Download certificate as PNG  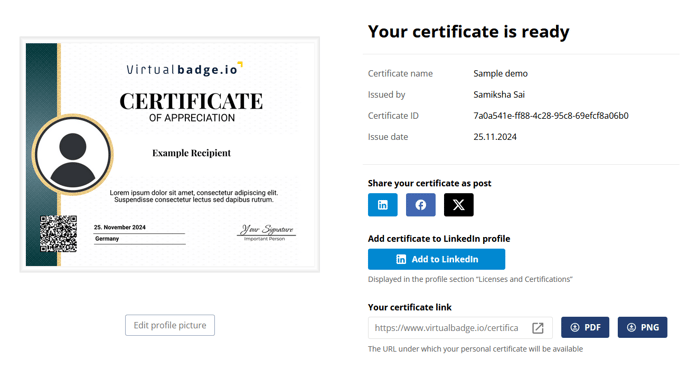coord(642,327)
